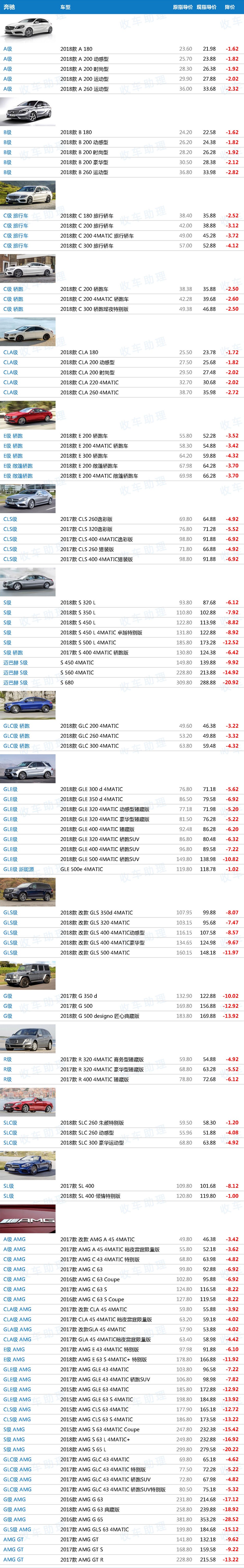Click 2018款 GLE 300 d 4MATIC row
Screen dimensions: 244x1568
(122, 789)
